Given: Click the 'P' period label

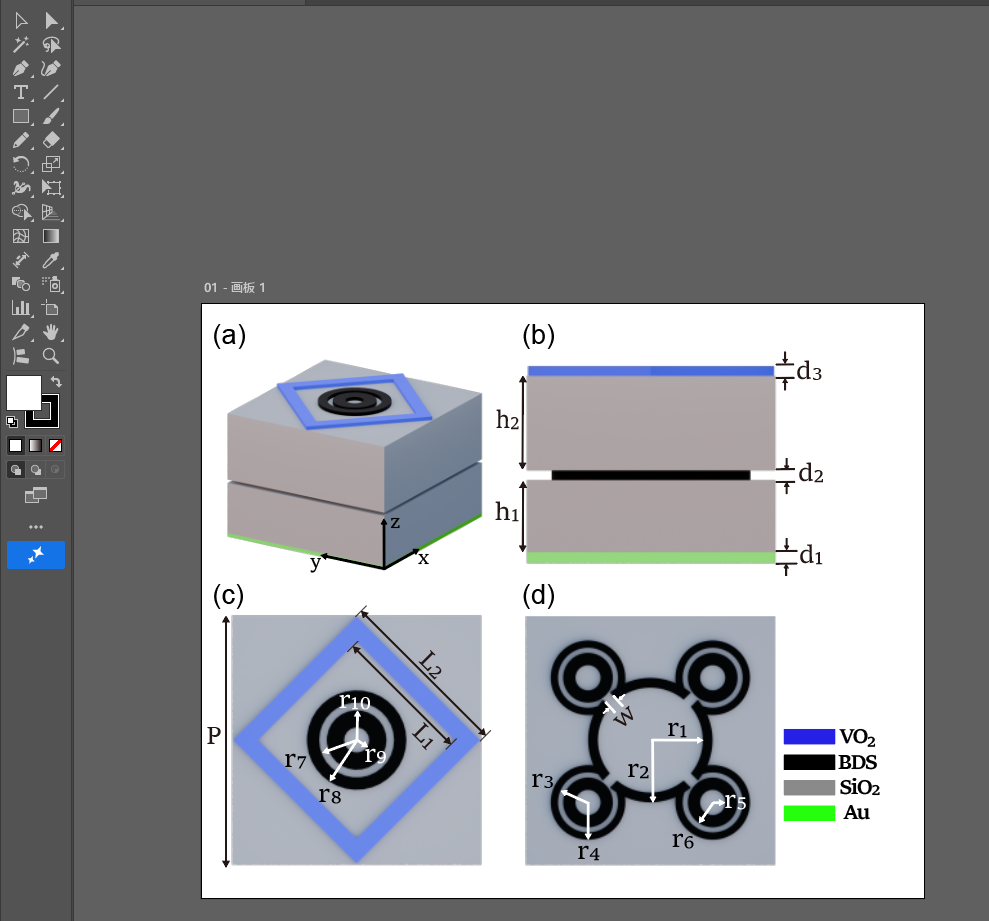Looking at the screenshot, I should point(214,736).
